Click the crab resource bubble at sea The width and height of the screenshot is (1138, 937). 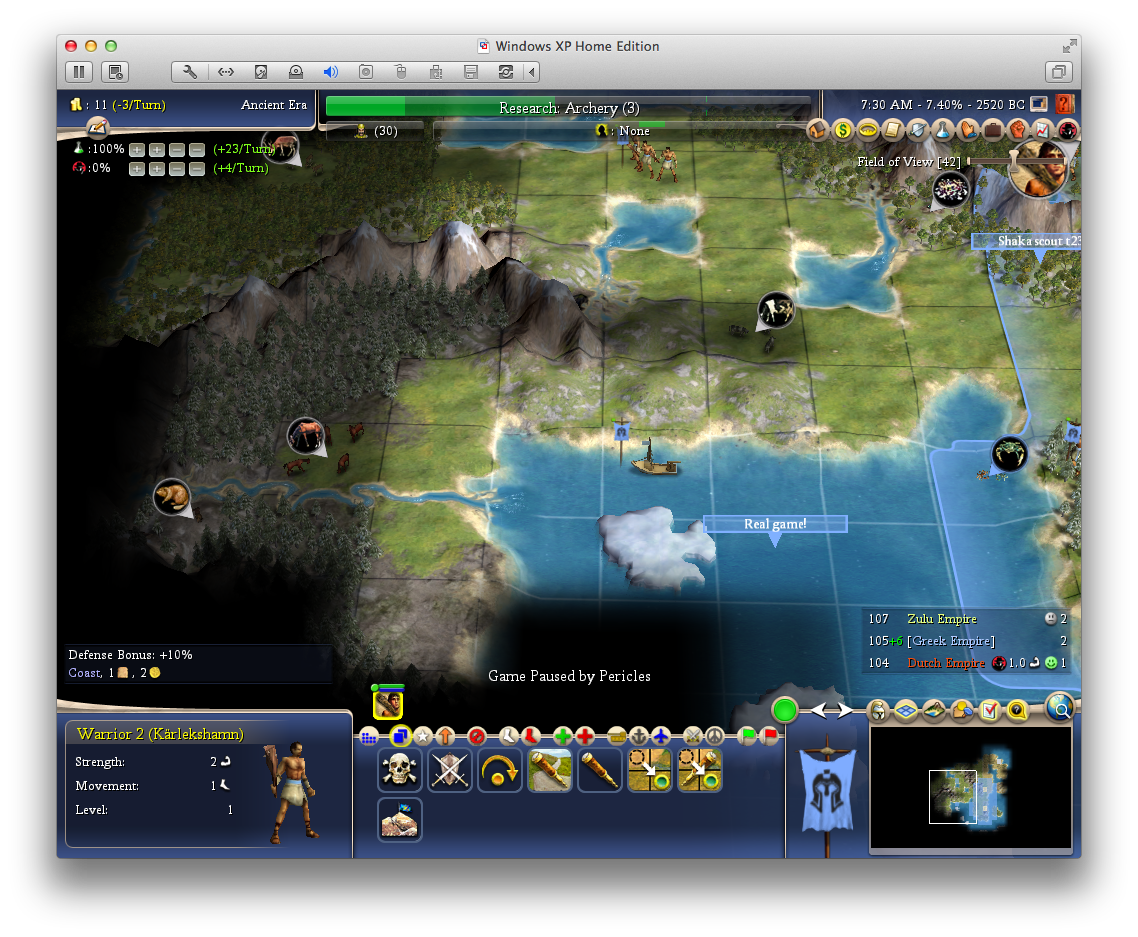1009,454
